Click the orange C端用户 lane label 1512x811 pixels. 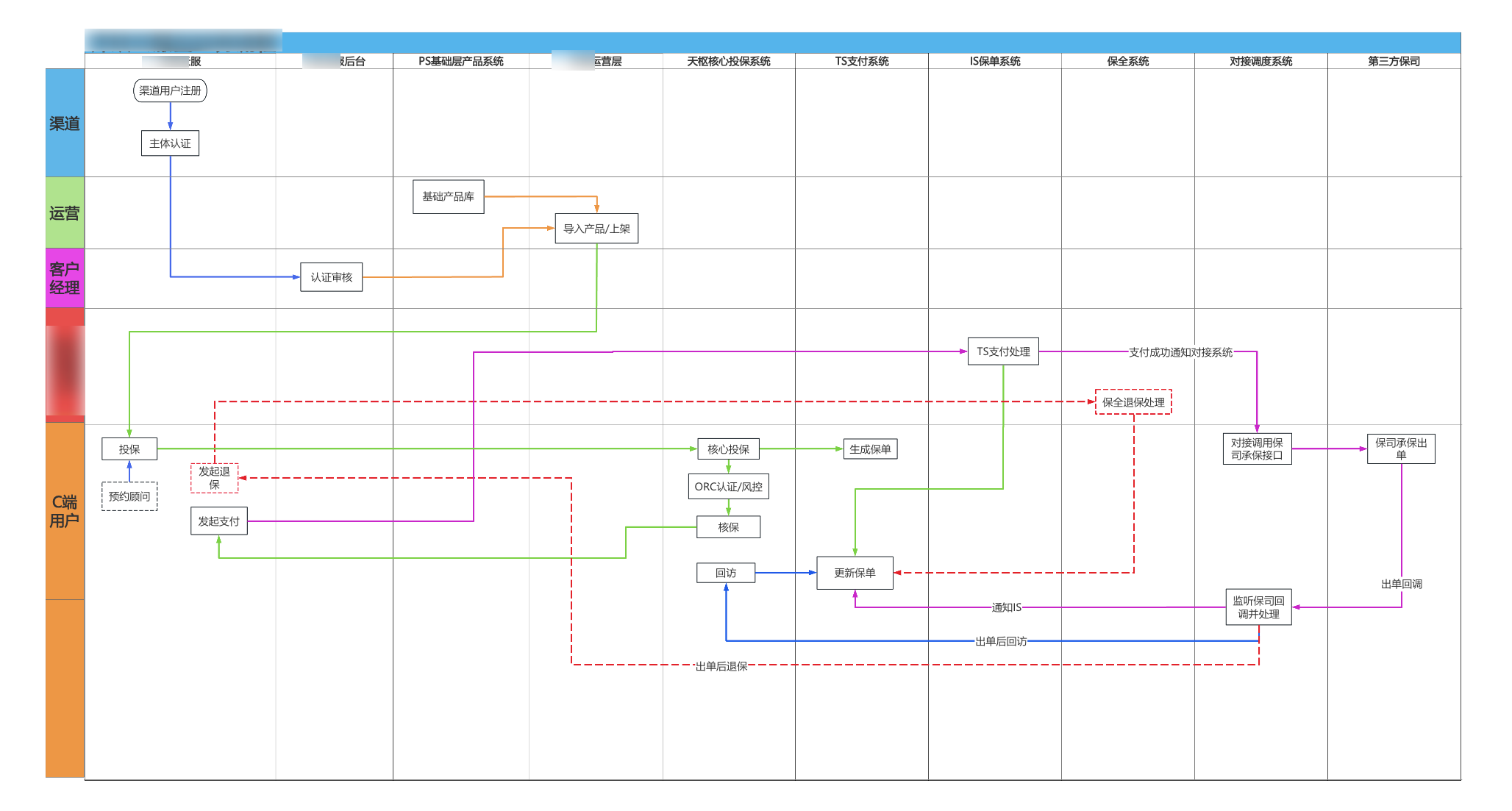tap(65, 511)
